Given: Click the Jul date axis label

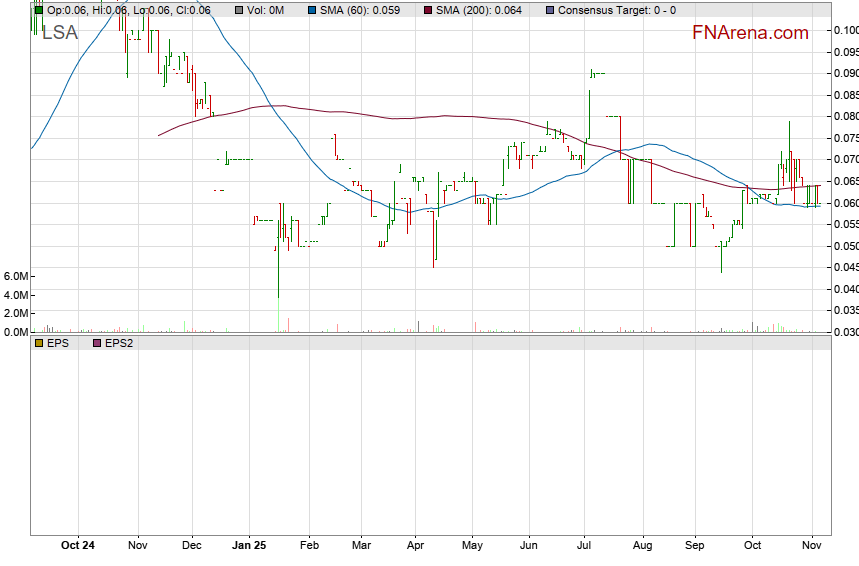Looking at the screenshot, I should [583, 545].
